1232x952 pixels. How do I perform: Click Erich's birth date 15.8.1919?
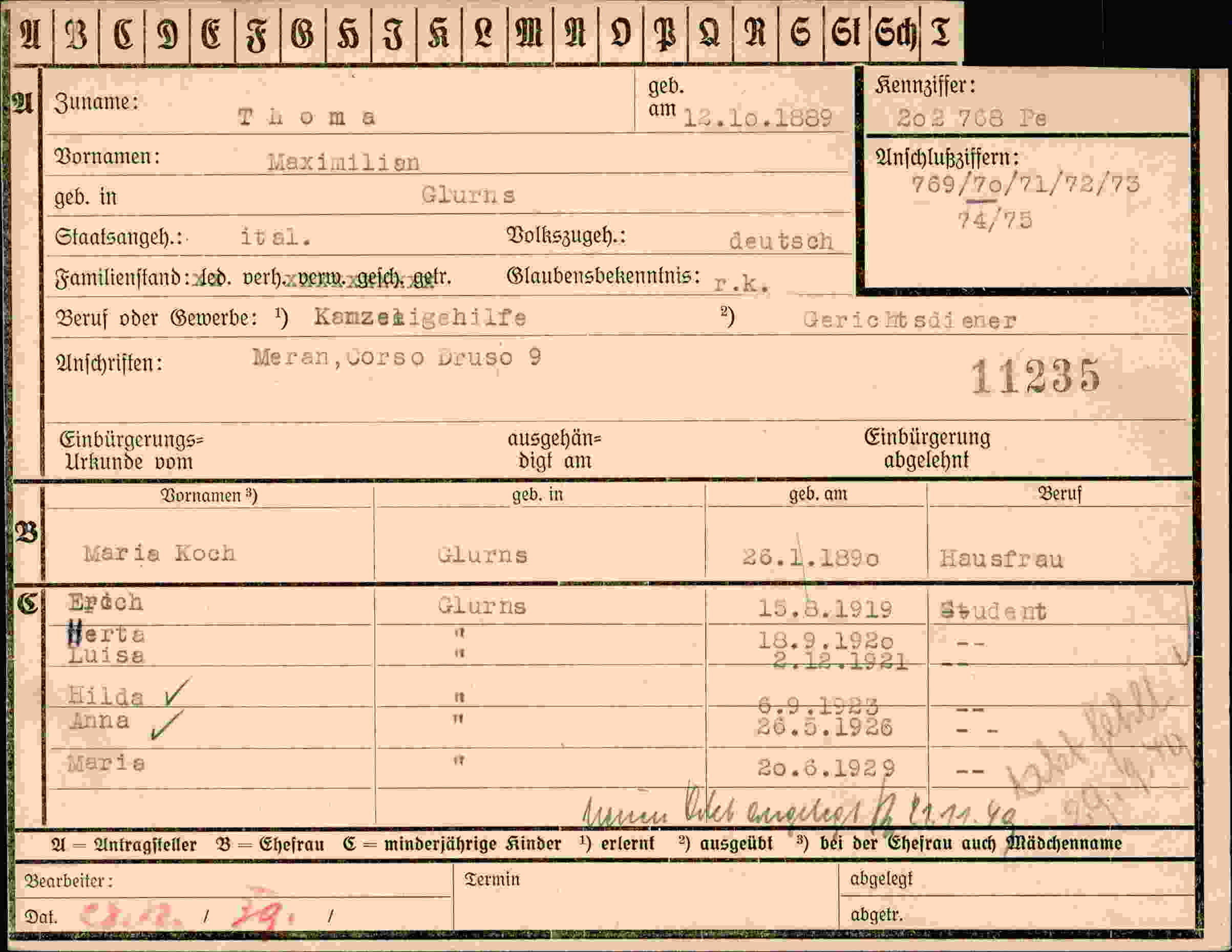pos(825,609)
